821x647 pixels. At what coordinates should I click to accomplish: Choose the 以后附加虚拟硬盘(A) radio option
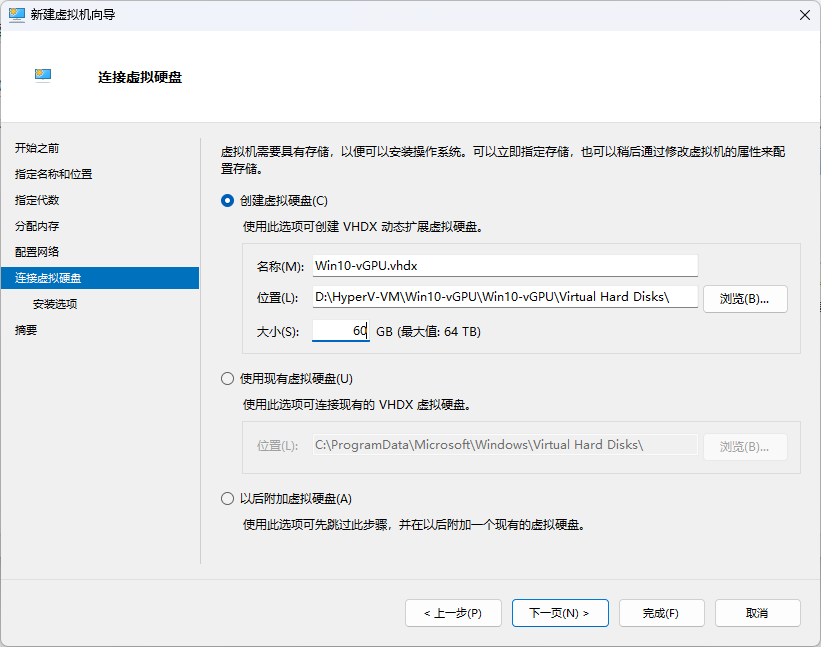click(x=227, y=499)
